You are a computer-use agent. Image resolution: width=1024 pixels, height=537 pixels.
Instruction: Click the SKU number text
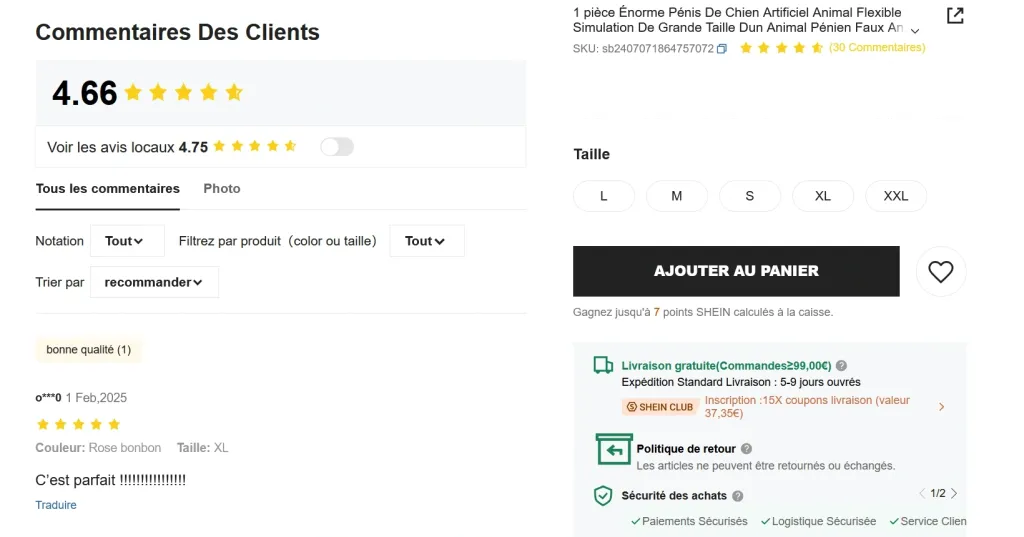643,49
